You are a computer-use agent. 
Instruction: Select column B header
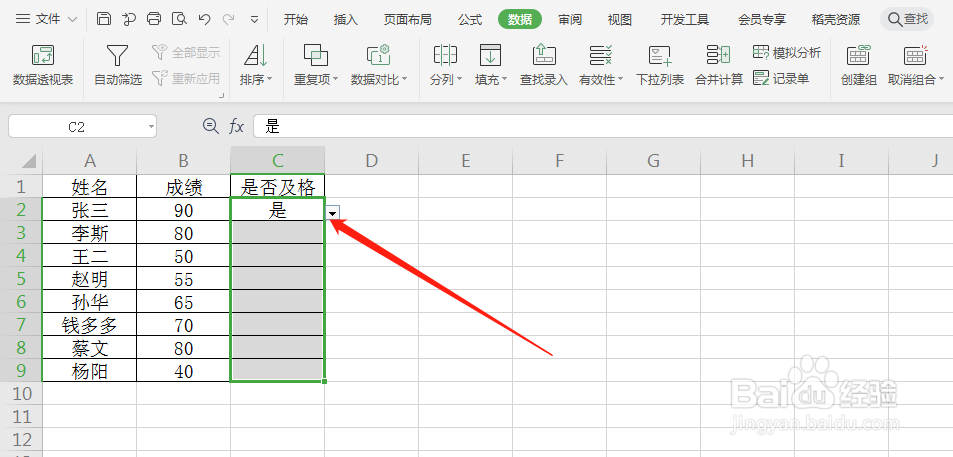[x=184, y=160]
